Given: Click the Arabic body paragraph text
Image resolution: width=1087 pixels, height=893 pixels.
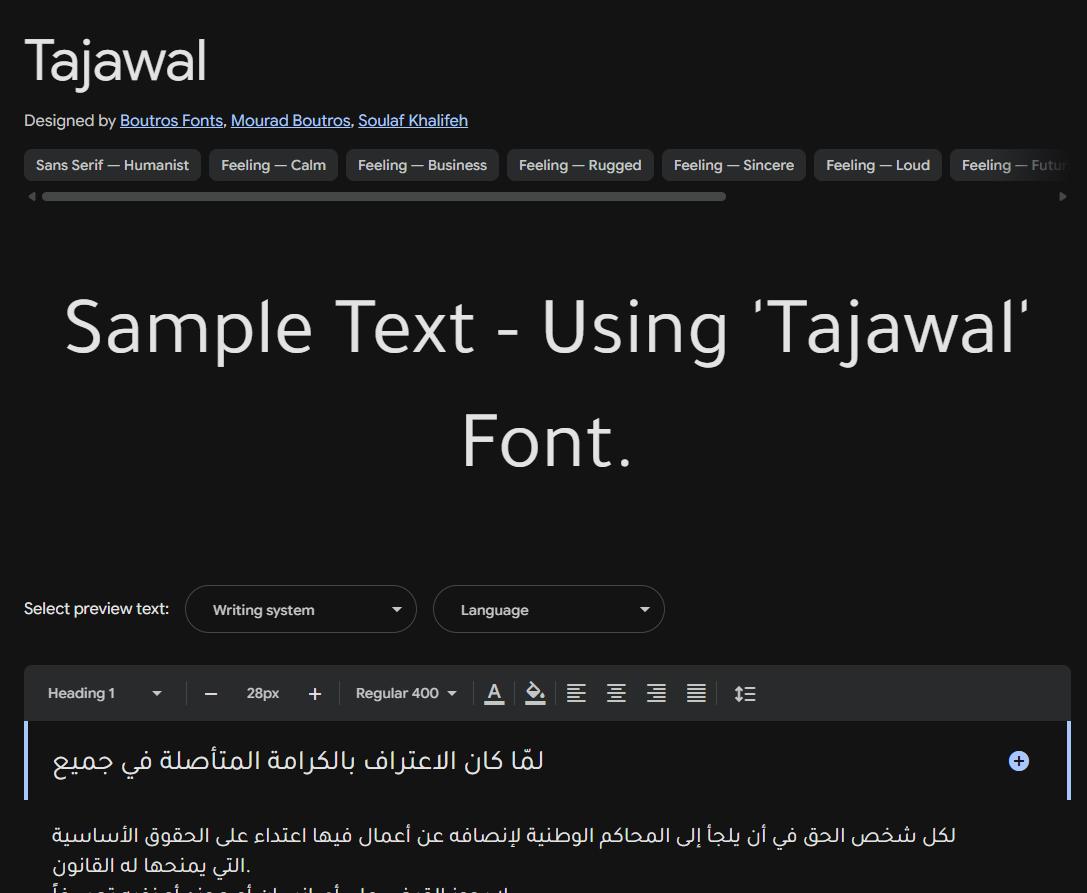Looking at the screenshot, I should pos(504,850).
